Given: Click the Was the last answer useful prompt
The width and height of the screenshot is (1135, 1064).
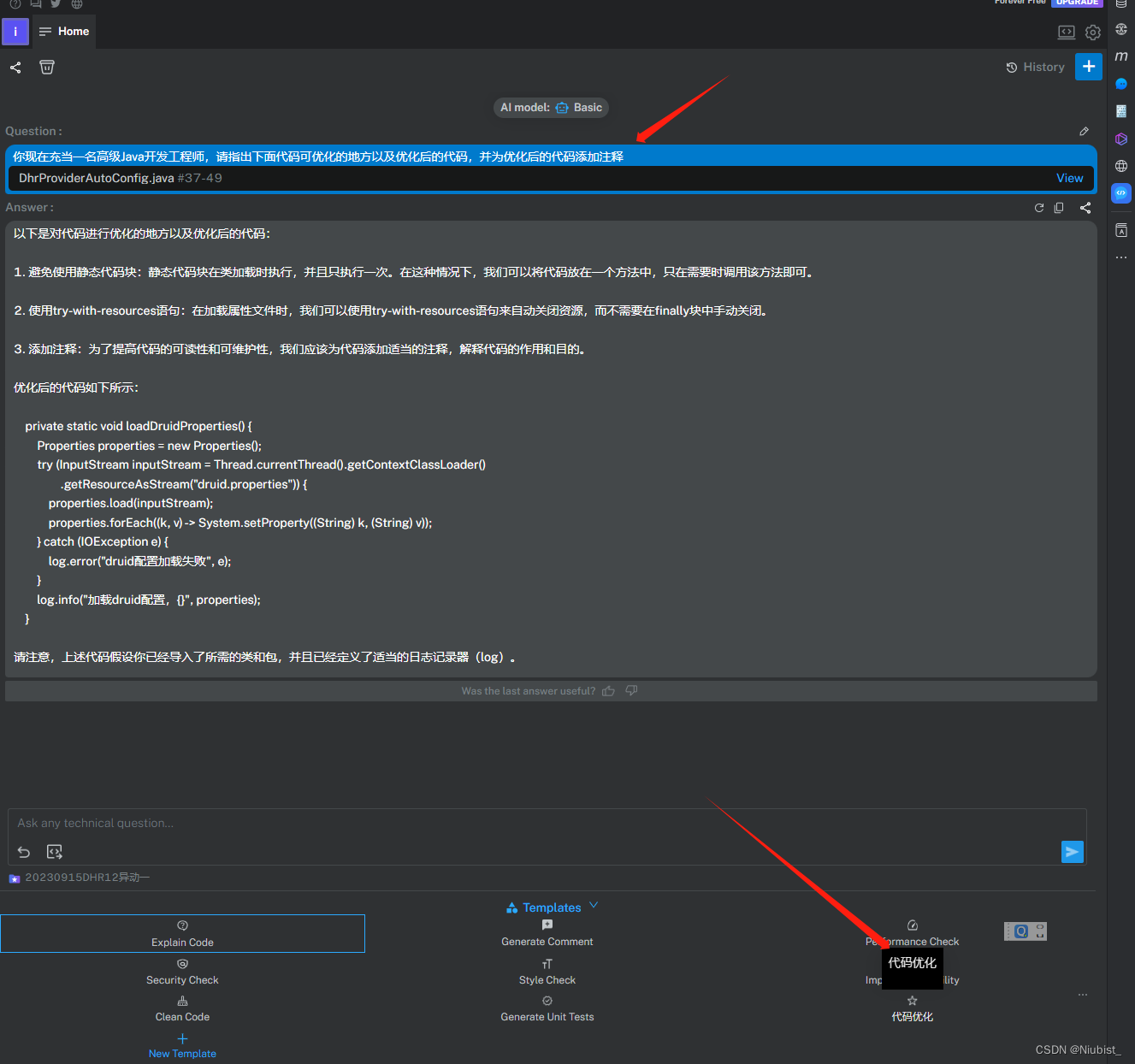Looking at the screenshot, I should [528, 691].
